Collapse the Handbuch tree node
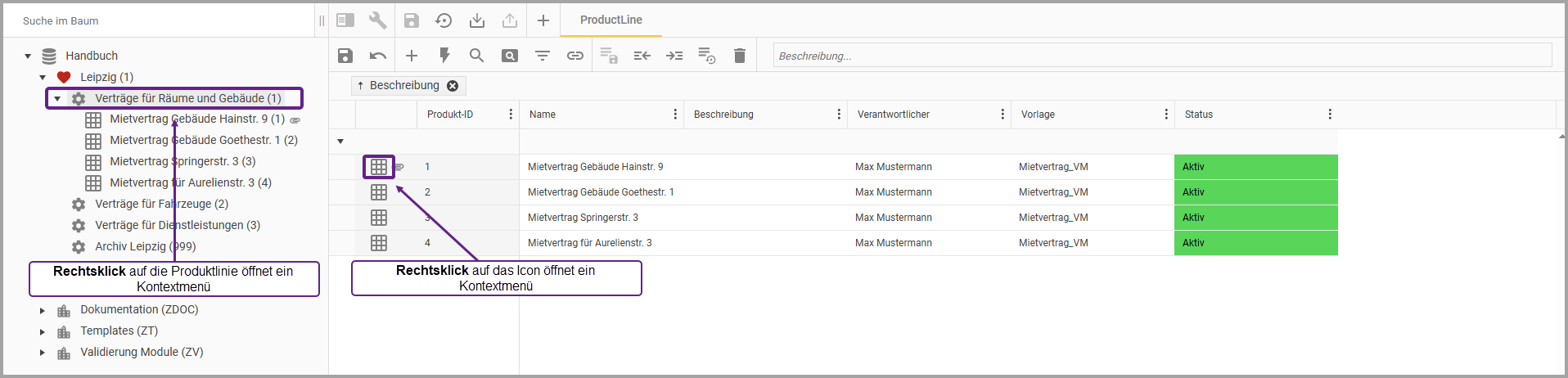 coord(28,56)
